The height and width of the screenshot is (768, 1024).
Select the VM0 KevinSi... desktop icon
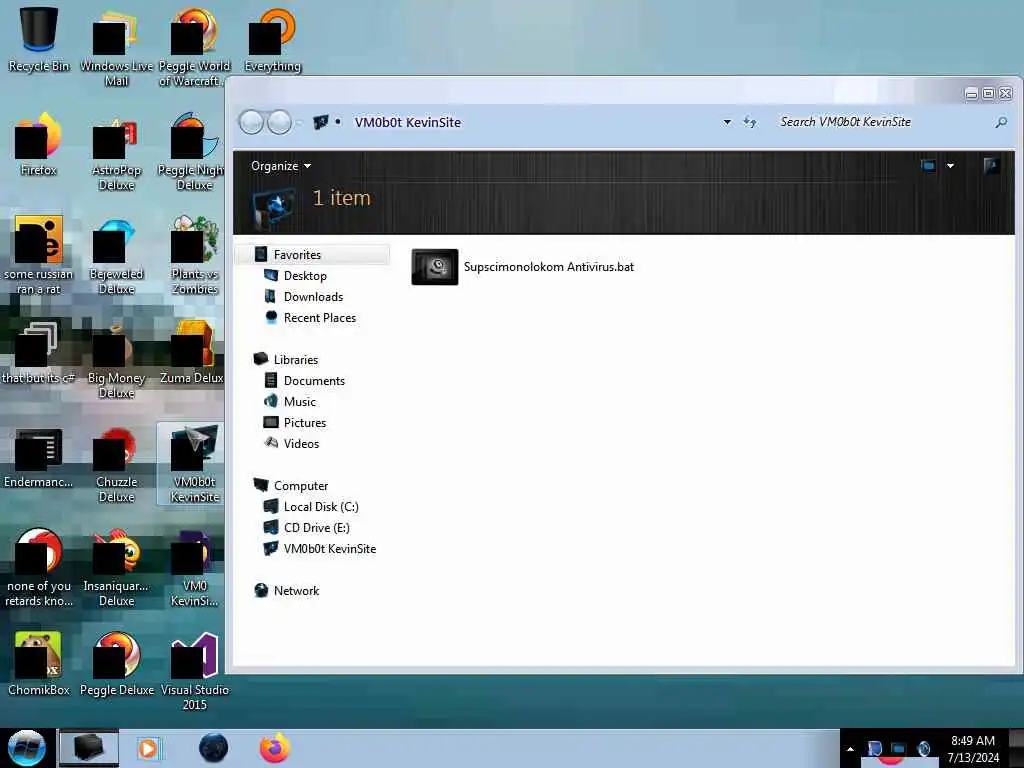click(x=194, y=567)
